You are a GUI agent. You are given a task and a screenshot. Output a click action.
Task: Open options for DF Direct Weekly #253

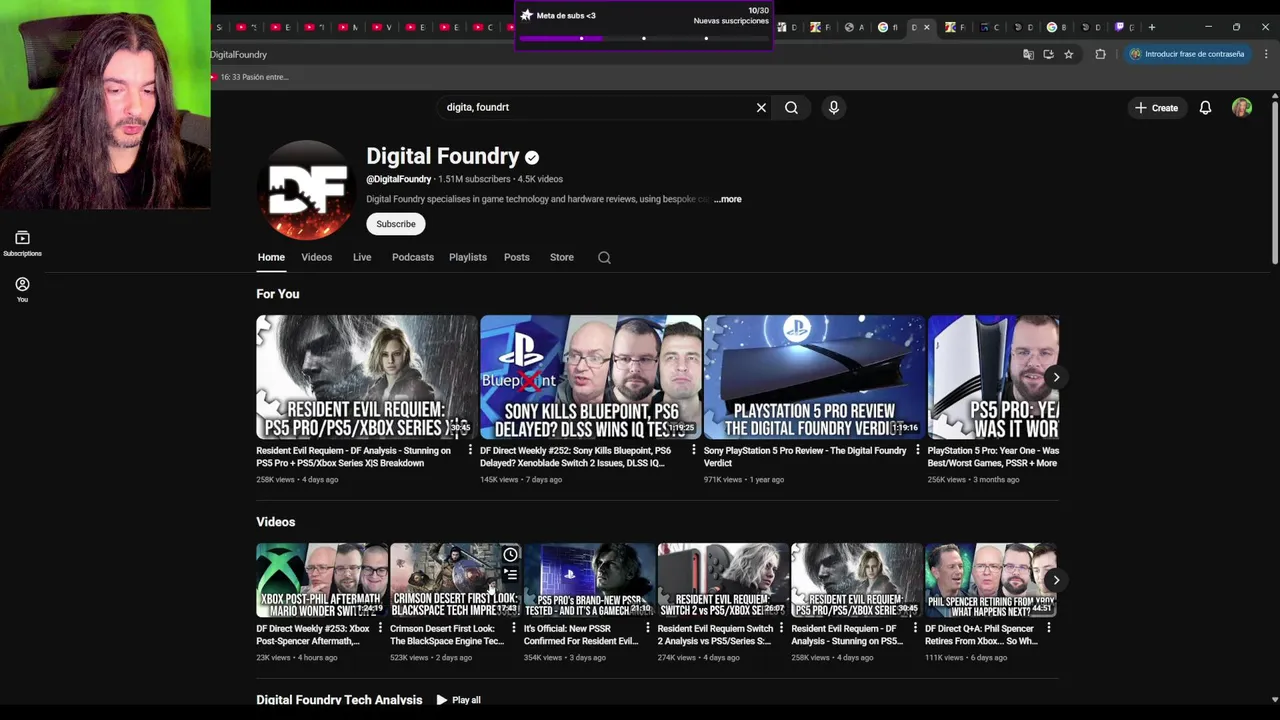coord(380,629)
